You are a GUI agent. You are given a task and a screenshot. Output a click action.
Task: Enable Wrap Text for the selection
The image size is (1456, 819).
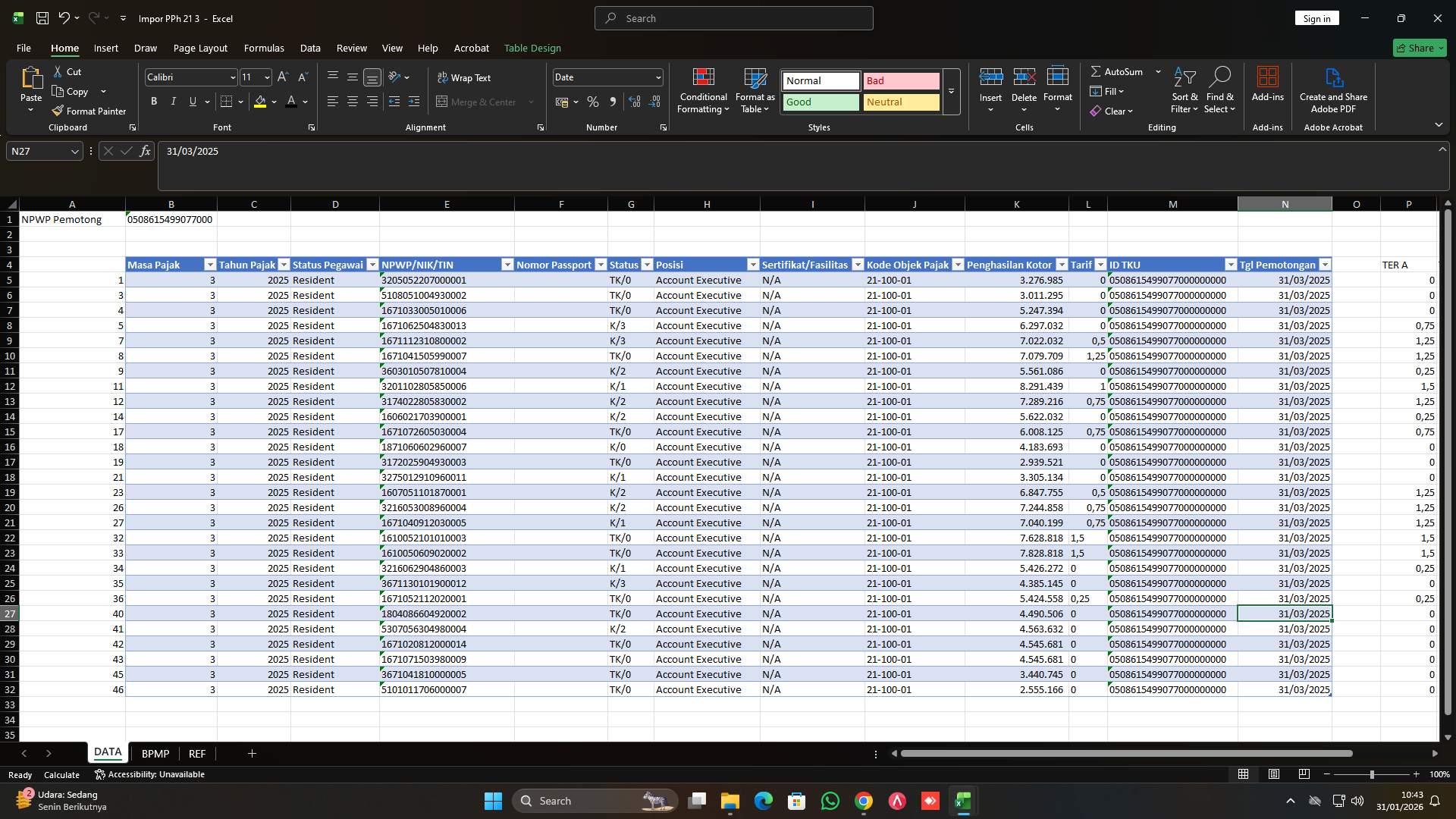pos(466,77)
